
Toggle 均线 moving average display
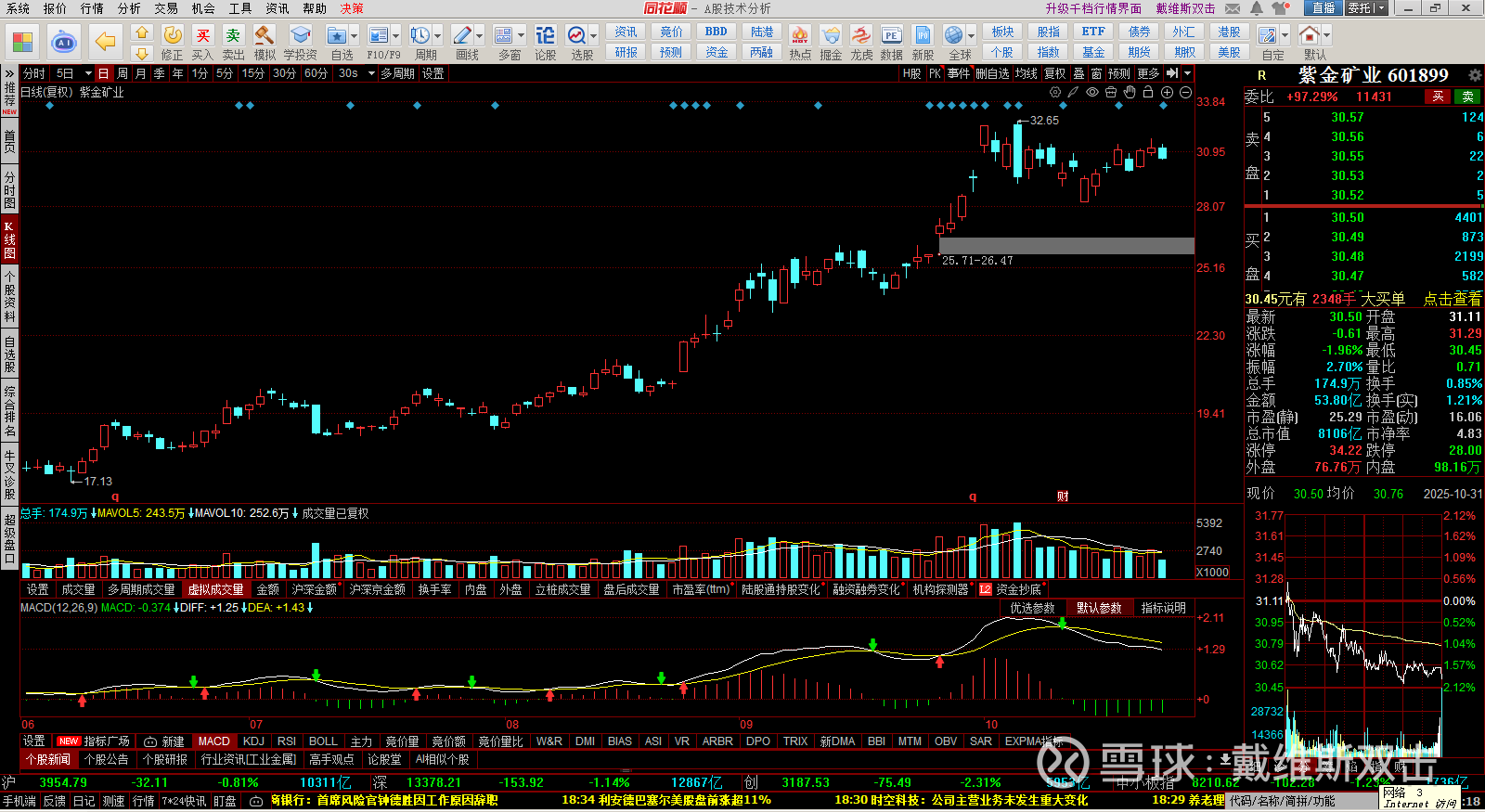pyautogui.click(x=1026, y=73)
